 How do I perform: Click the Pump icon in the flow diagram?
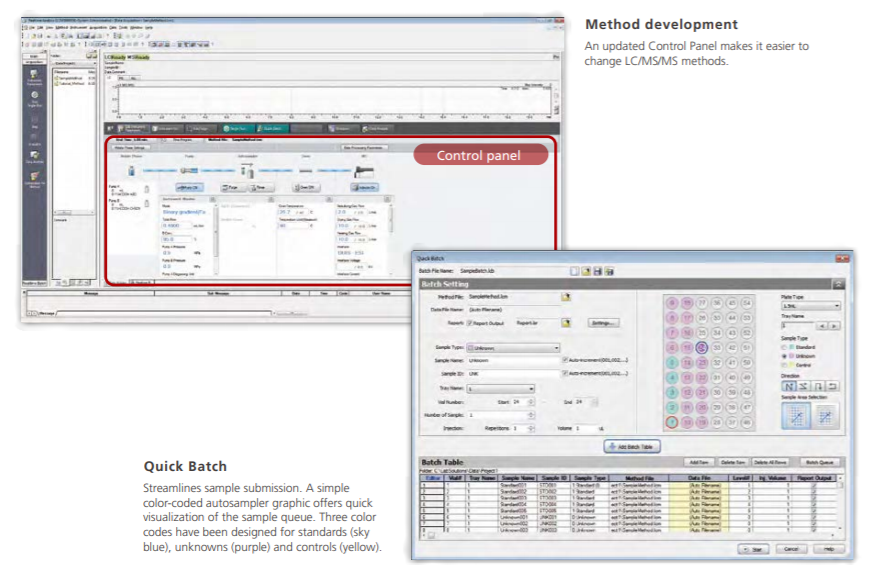(x=189, y=170)
